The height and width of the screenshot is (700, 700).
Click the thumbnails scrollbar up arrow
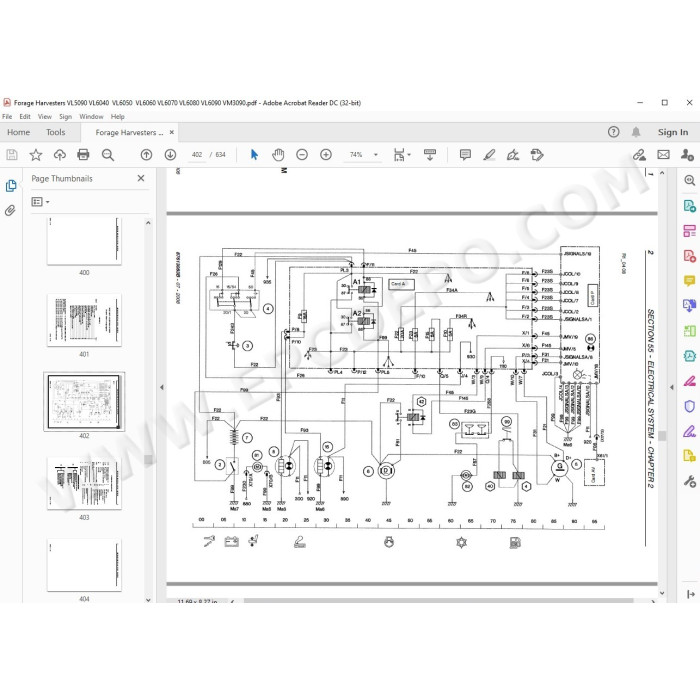tap(148, 222)
